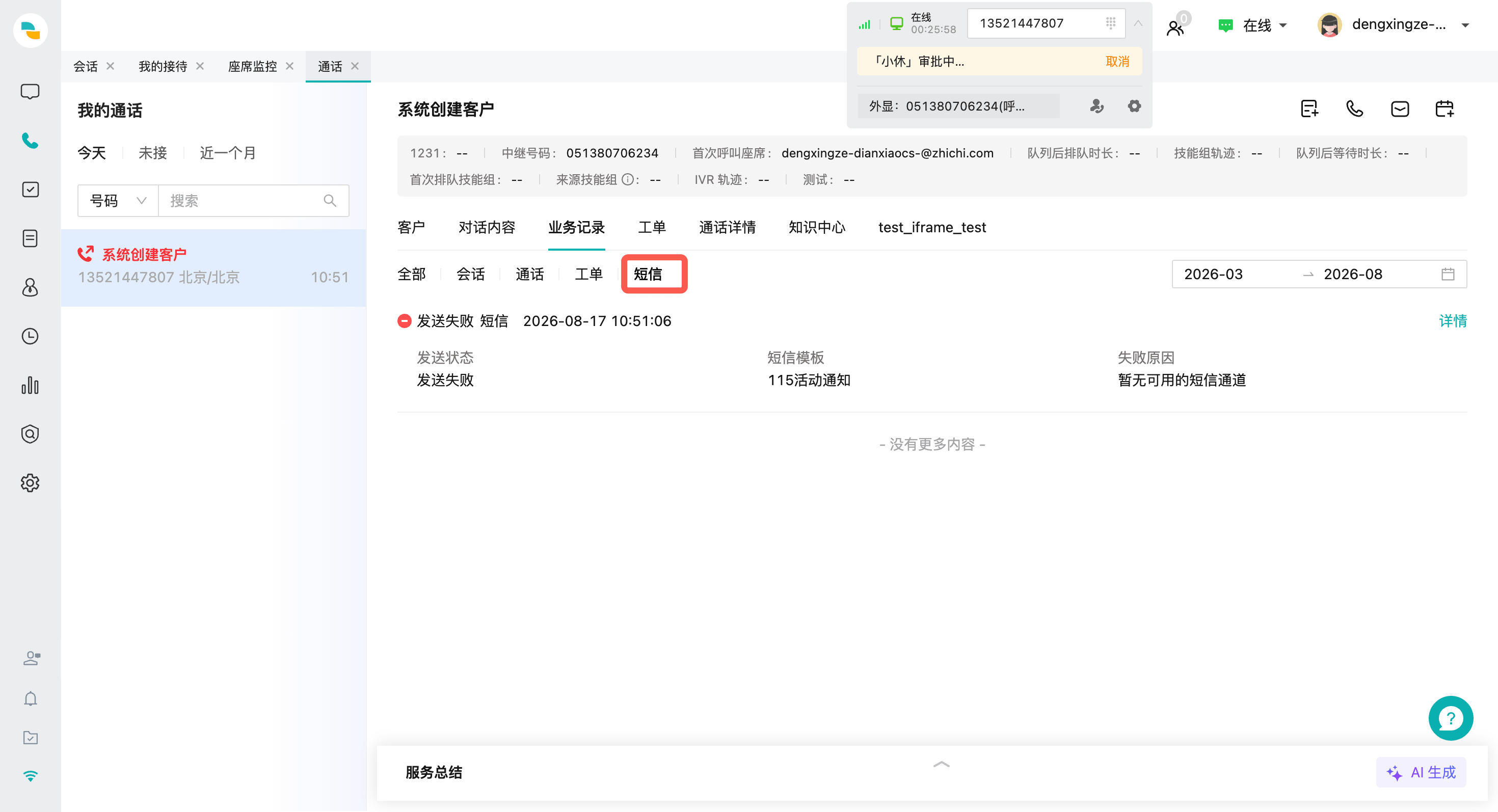
Task: Open phone panel settings gear
Action: tap(1134, 106)
